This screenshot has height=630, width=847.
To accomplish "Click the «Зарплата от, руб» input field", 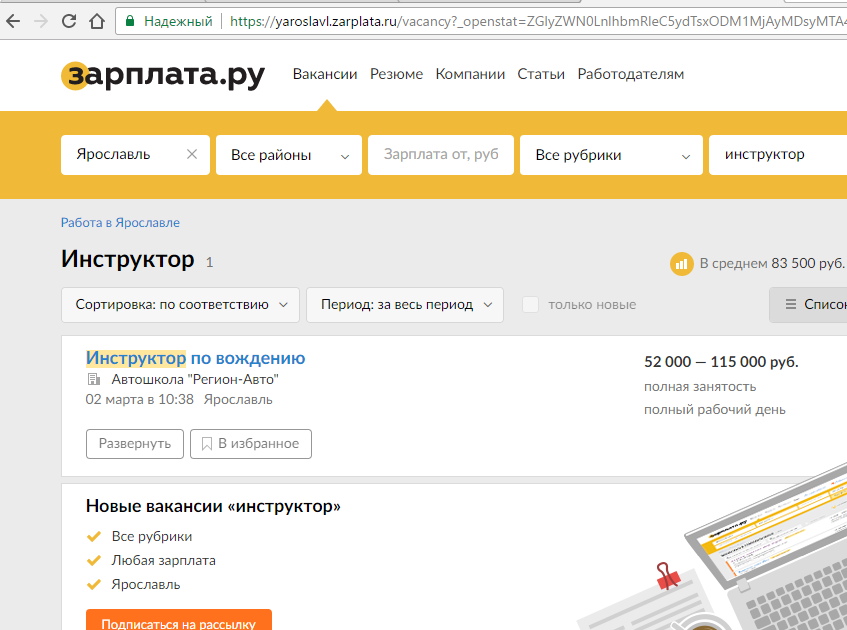I will click(441, 155).
